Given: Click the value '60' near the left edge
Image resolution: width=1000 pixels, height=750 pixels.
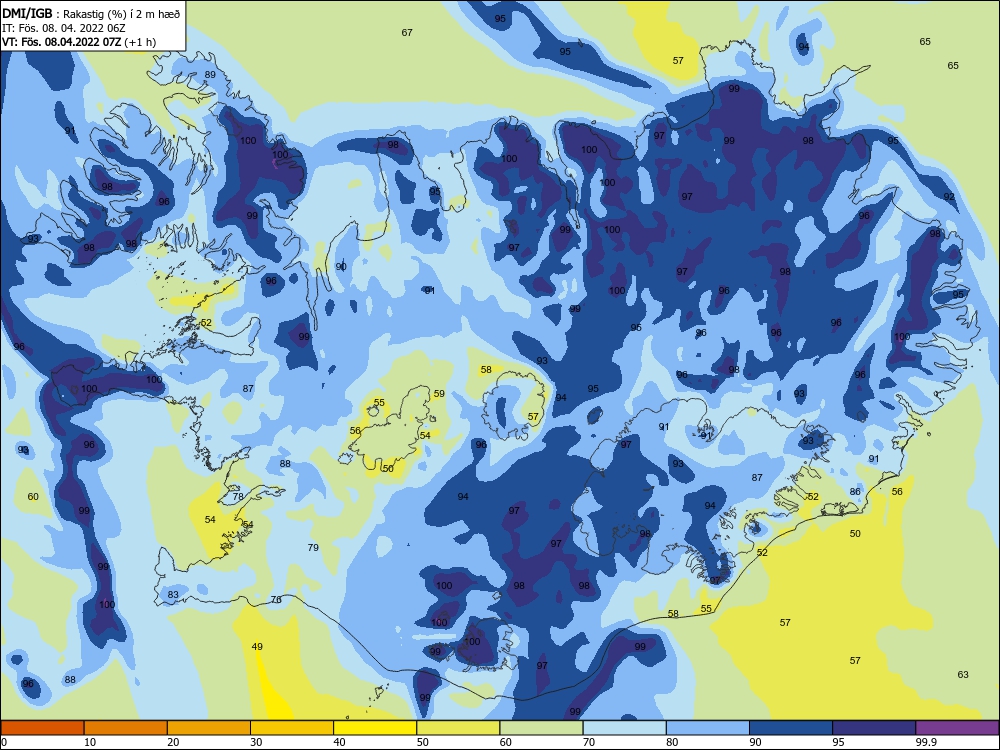Looking at the screenshot, I should click(33, 496).
